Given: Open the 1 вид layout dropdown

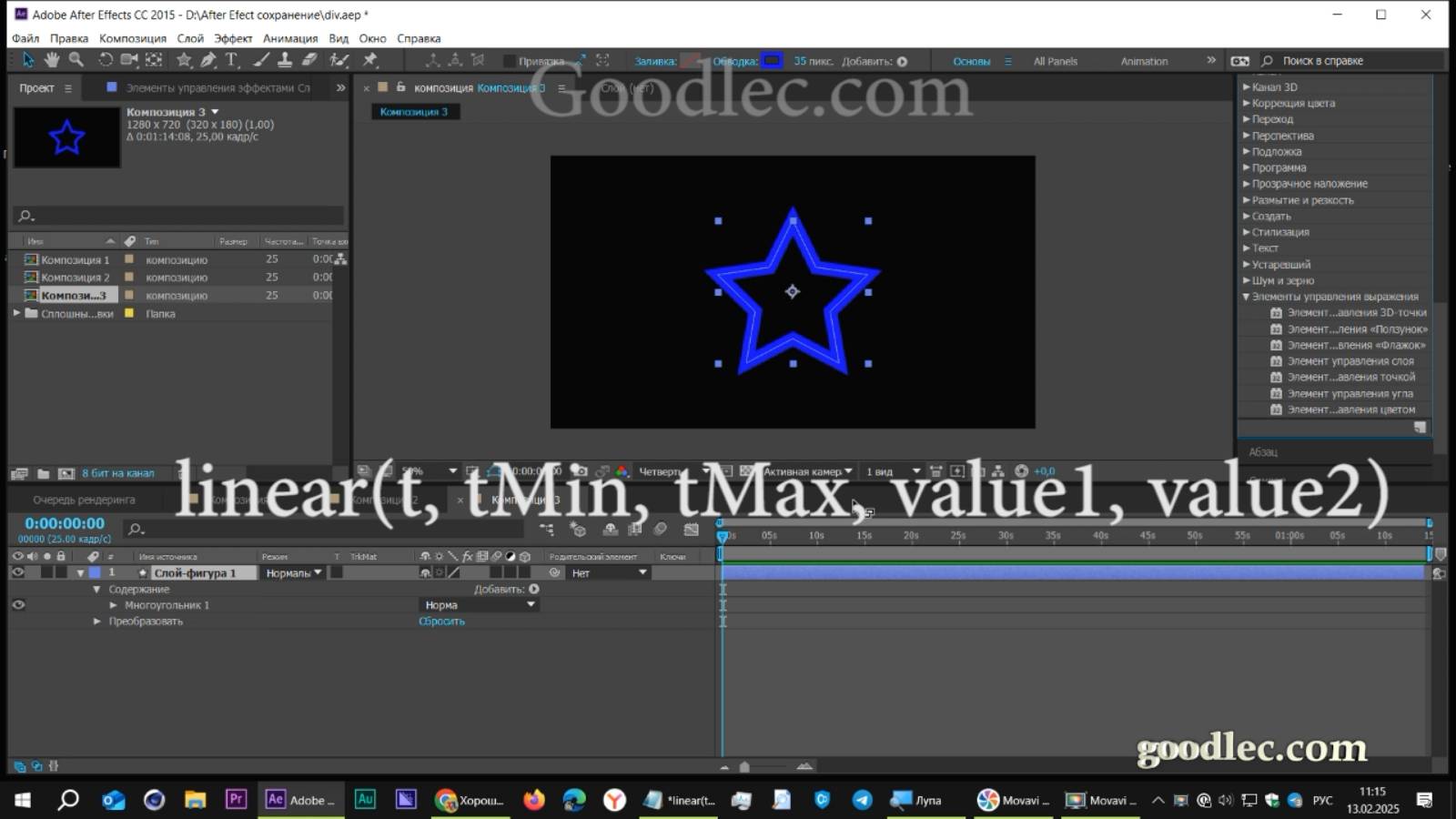Looking at the screenshot, I should pyautogui.click(x=893, y=471).
